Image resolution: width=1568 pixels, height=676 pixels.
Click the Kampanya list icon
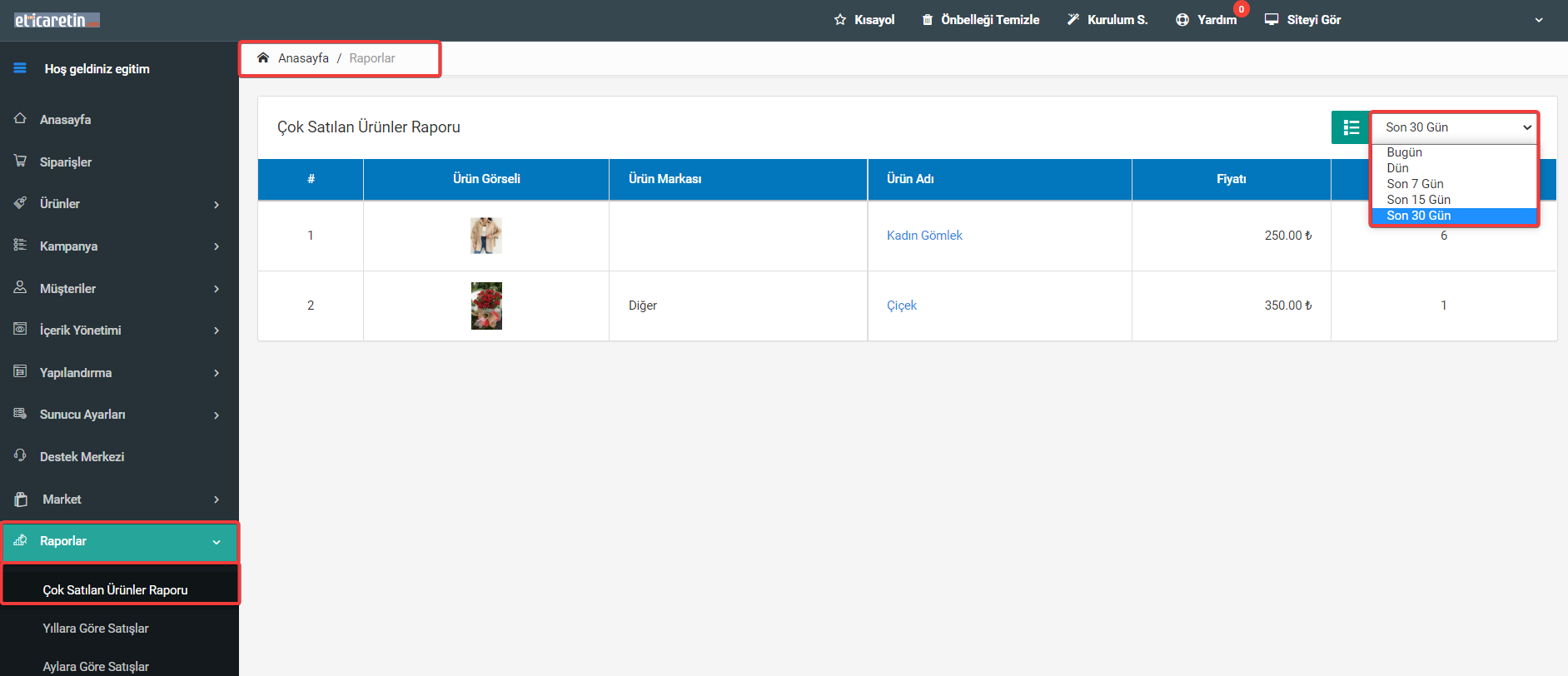coord(20,245)
